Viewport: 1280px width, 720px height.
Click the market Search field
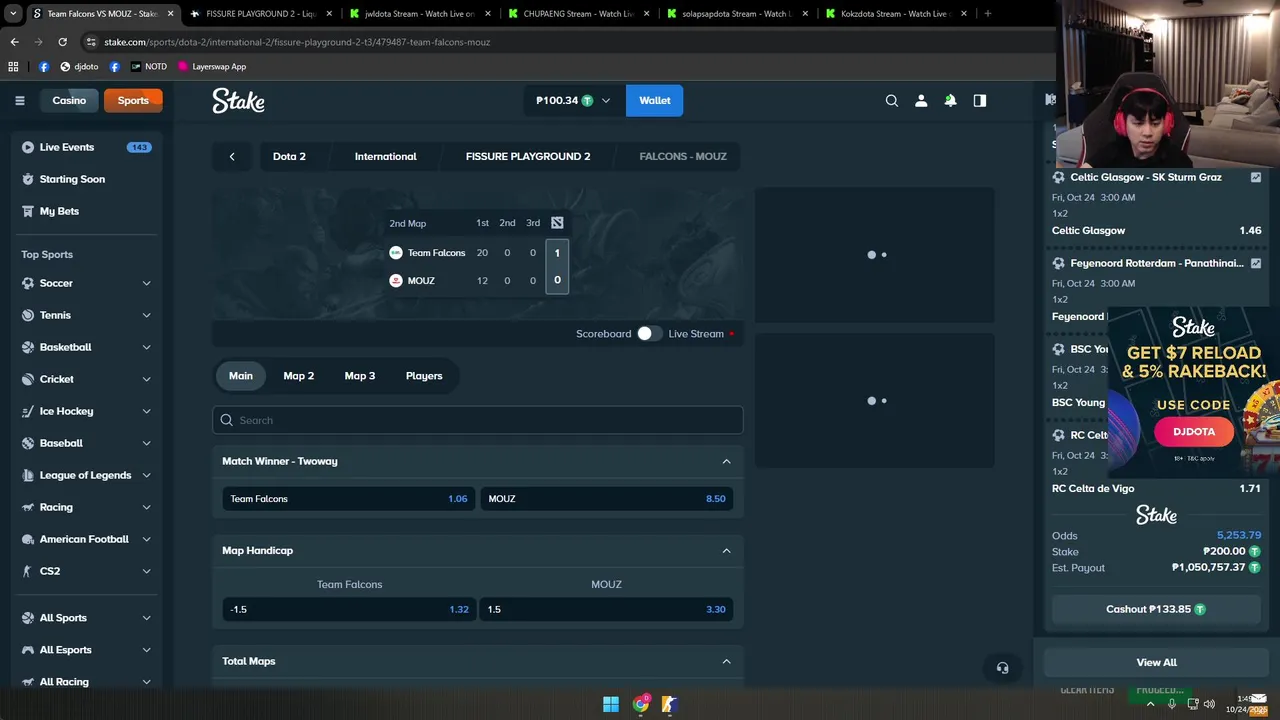tap(478, 420)
